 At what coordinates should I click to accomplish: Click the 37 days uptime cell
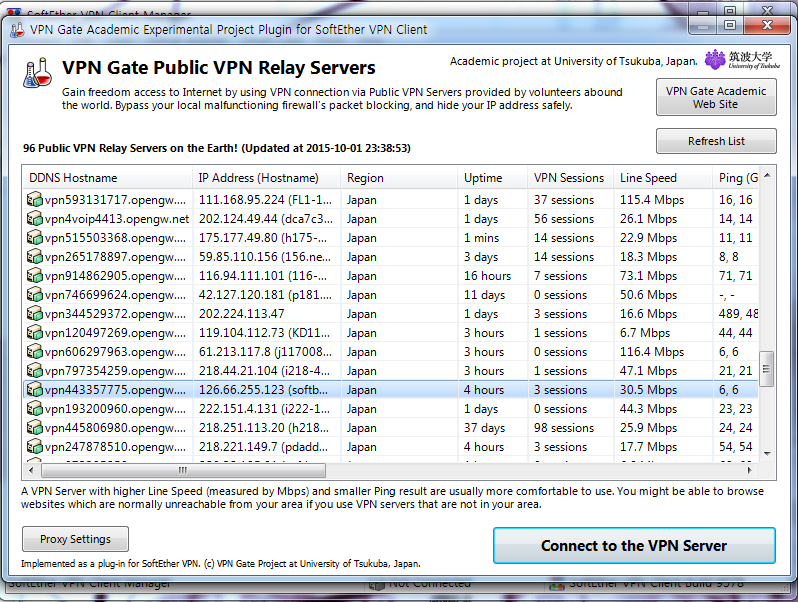point(484,427)
